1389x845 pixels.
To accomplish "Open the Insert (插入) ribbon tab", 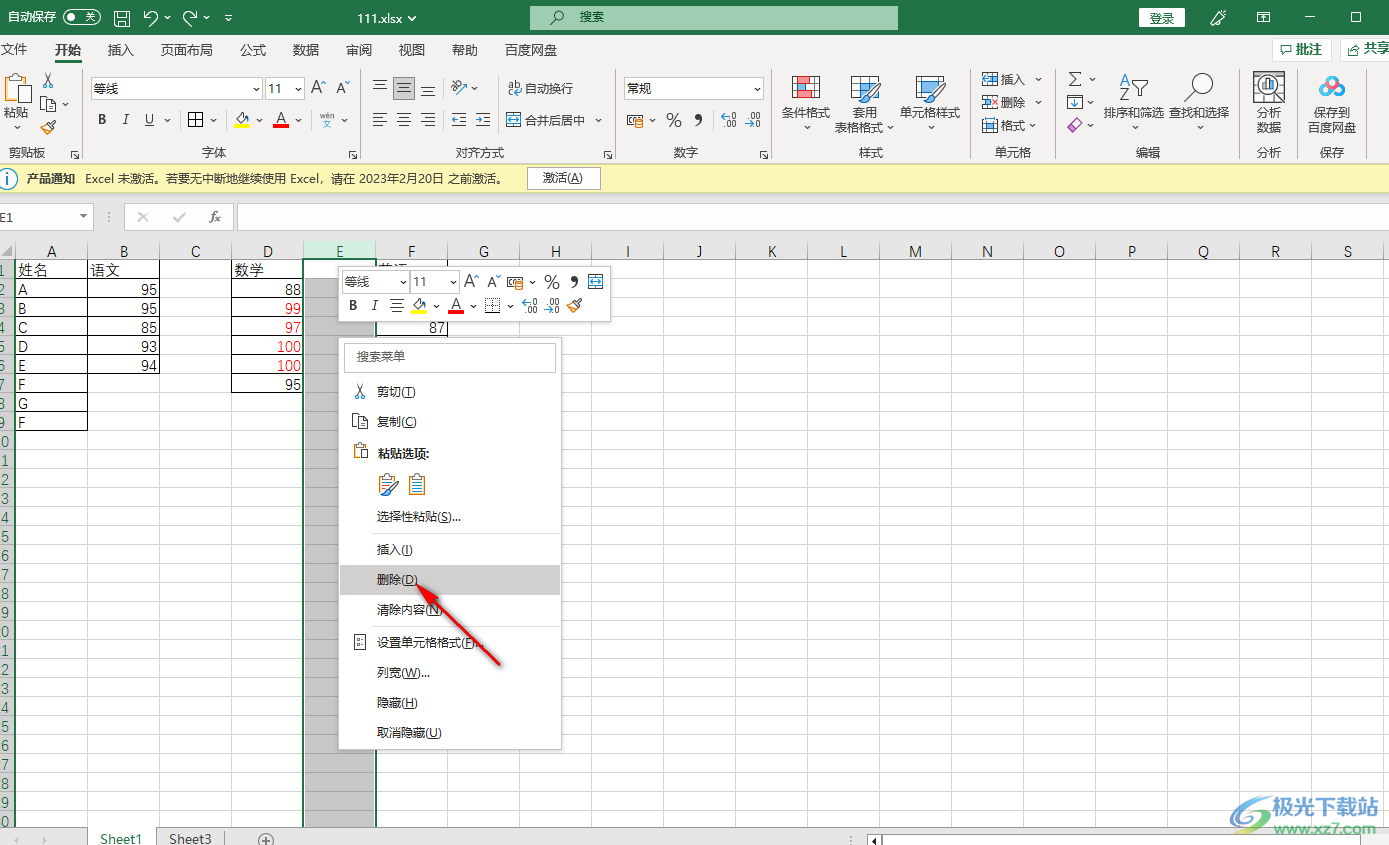I will 121,50.
